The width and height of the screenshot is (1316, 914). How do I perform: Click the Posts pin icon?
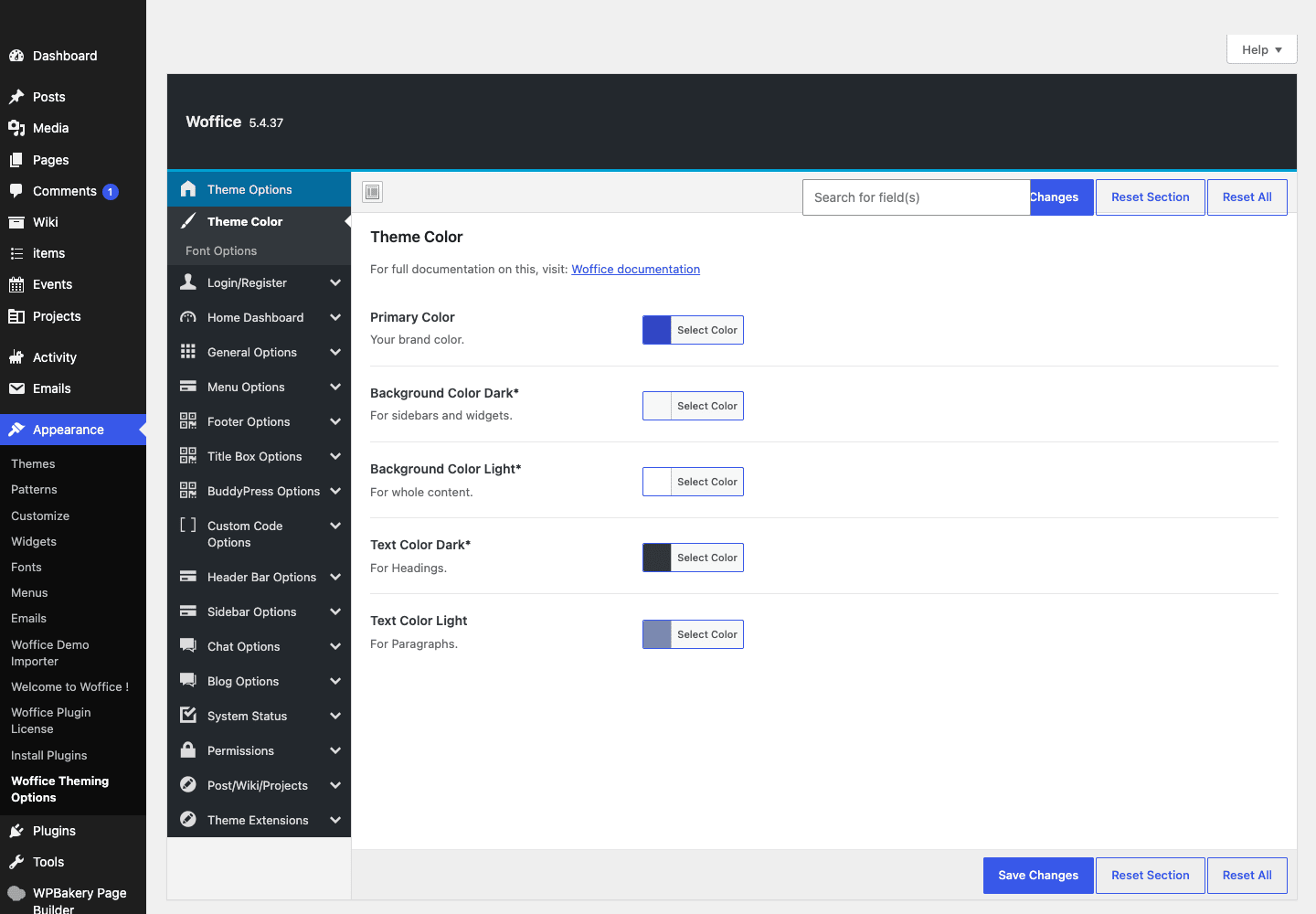tap(16, 97)
